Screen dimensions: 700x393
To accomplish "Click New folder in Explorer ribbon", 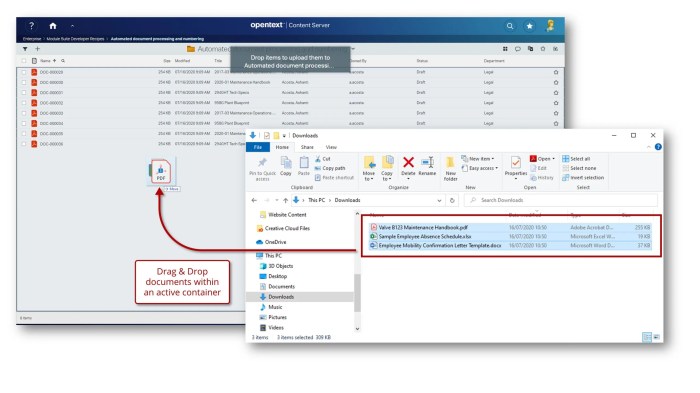I will 450,169.
